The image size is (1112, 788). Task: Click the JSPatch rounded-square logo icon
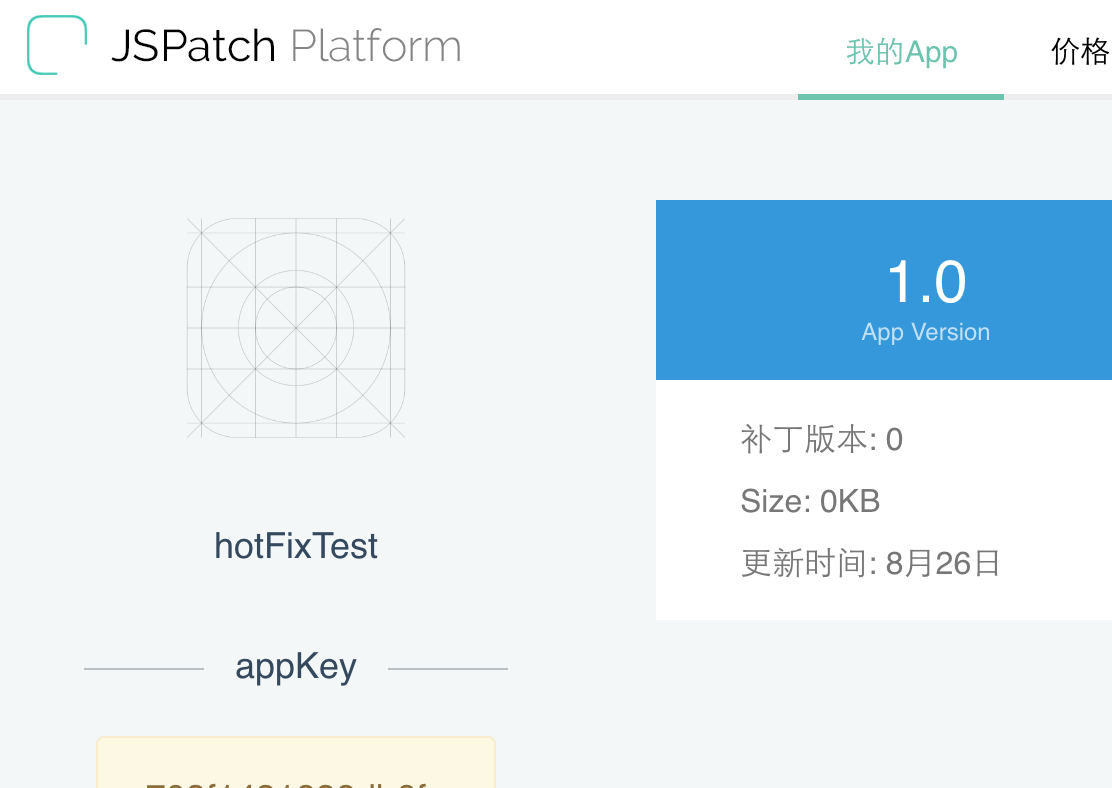click(x=57, y=45)
